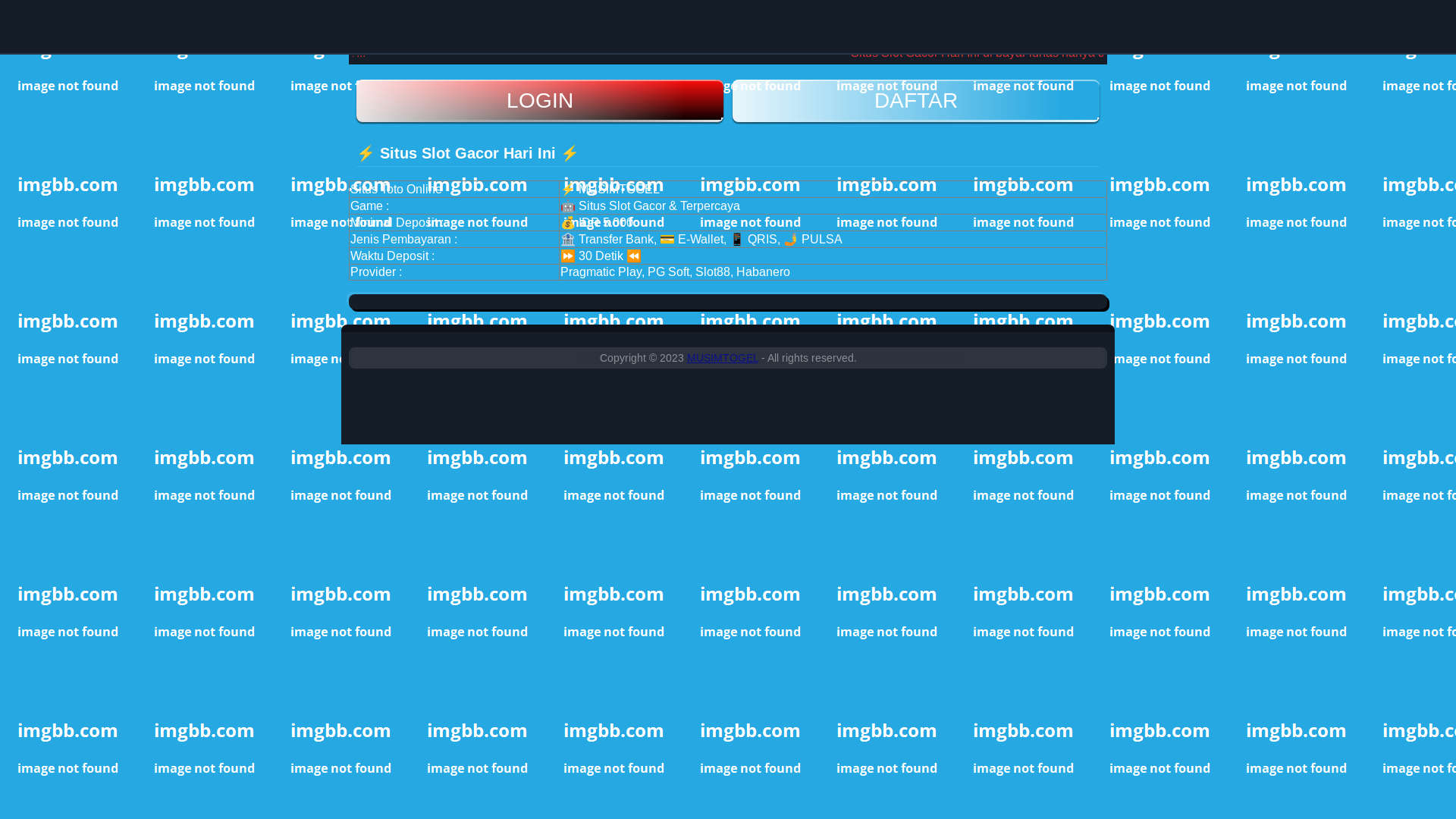This screenshot has width=1456, height=819.
Task: Click the Jenis Pembayaran : label
Action: point(403,239)
